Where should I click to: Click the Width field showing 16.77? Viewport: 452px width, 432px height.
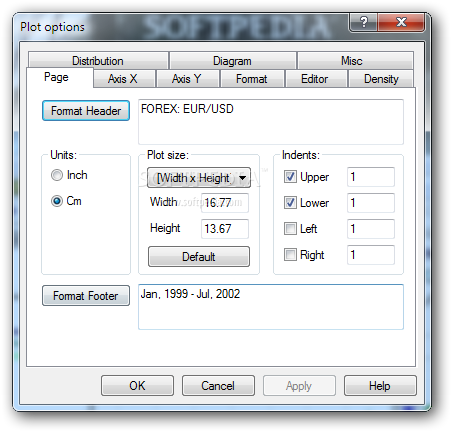click(225, 203)
